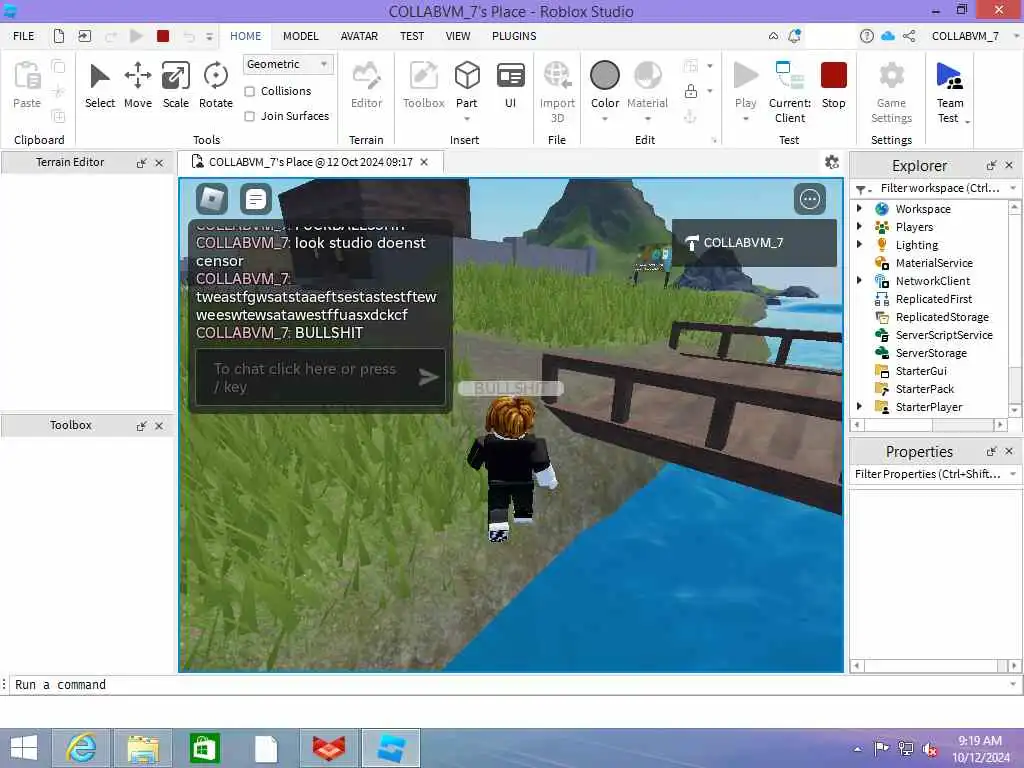Close the Terrain Editor panel
Image resolution: width=1024 pixels, height=768 pixels.
[x=159, y=163]
